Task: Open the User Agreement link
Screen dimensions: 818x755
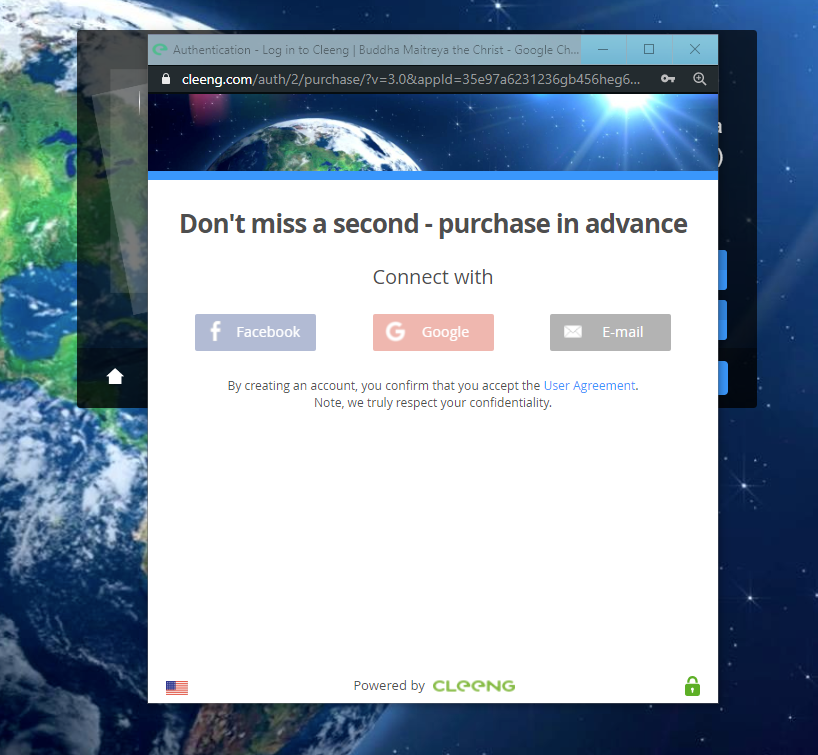Action: pos(590,386)
